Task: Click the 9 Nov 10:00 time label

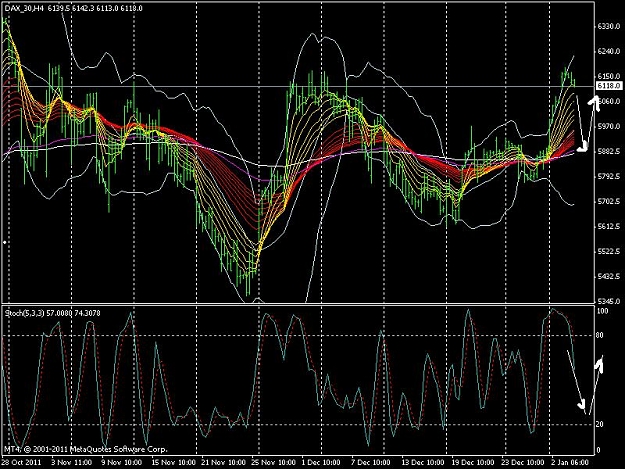Action: [x=121, y=462]
